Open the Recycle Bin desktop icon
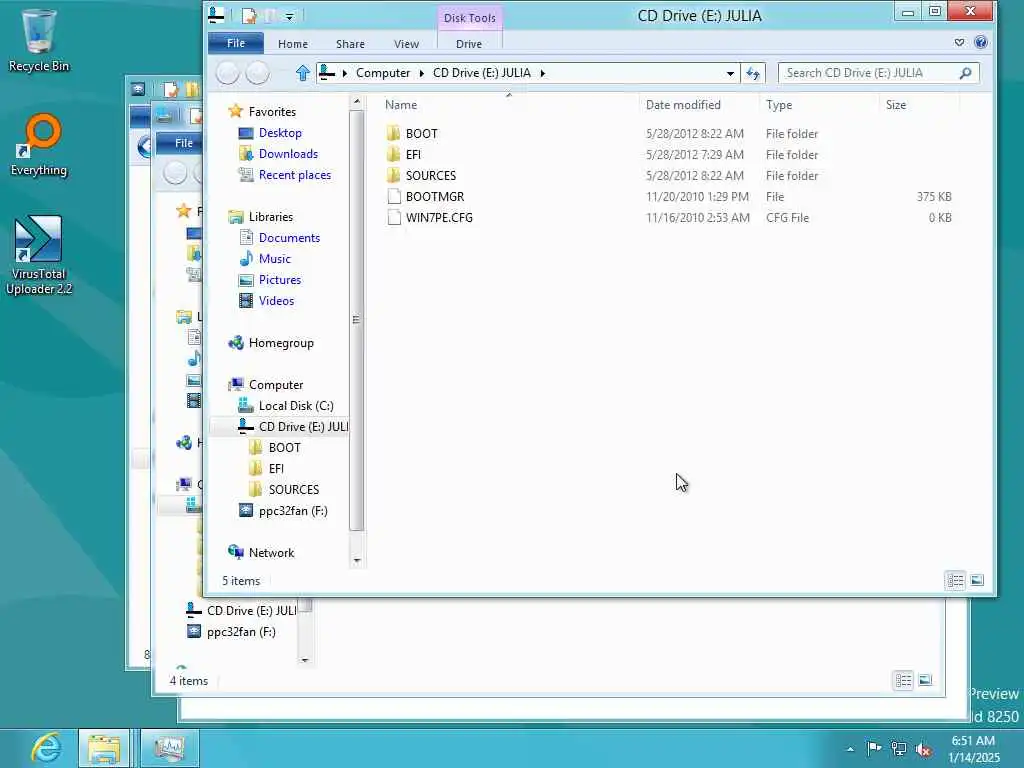 click(38, 40)
